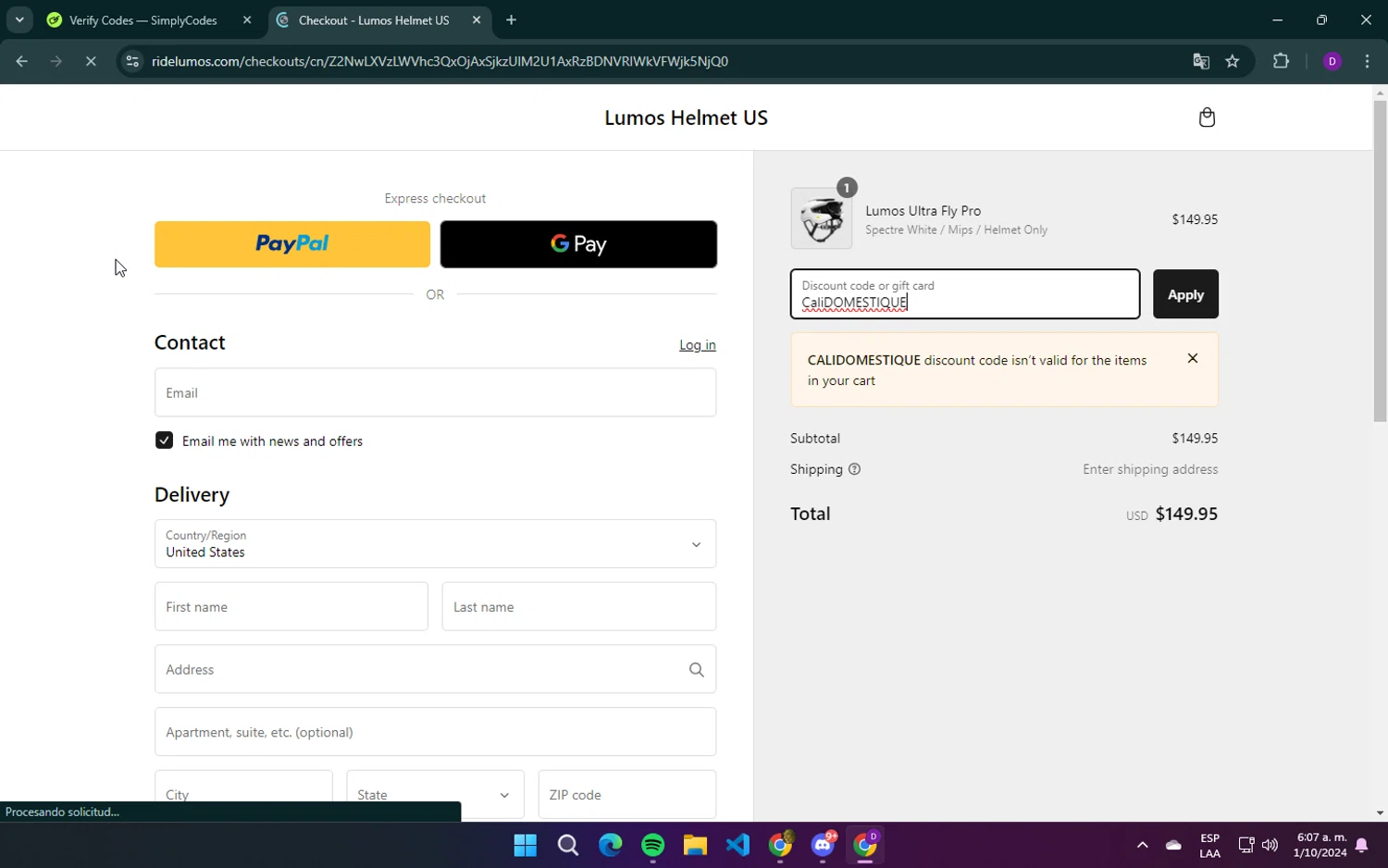The height and width of the screenshot is (868, 1388).
Task: Open the Windows Start menu
Action: coord(526,845)
